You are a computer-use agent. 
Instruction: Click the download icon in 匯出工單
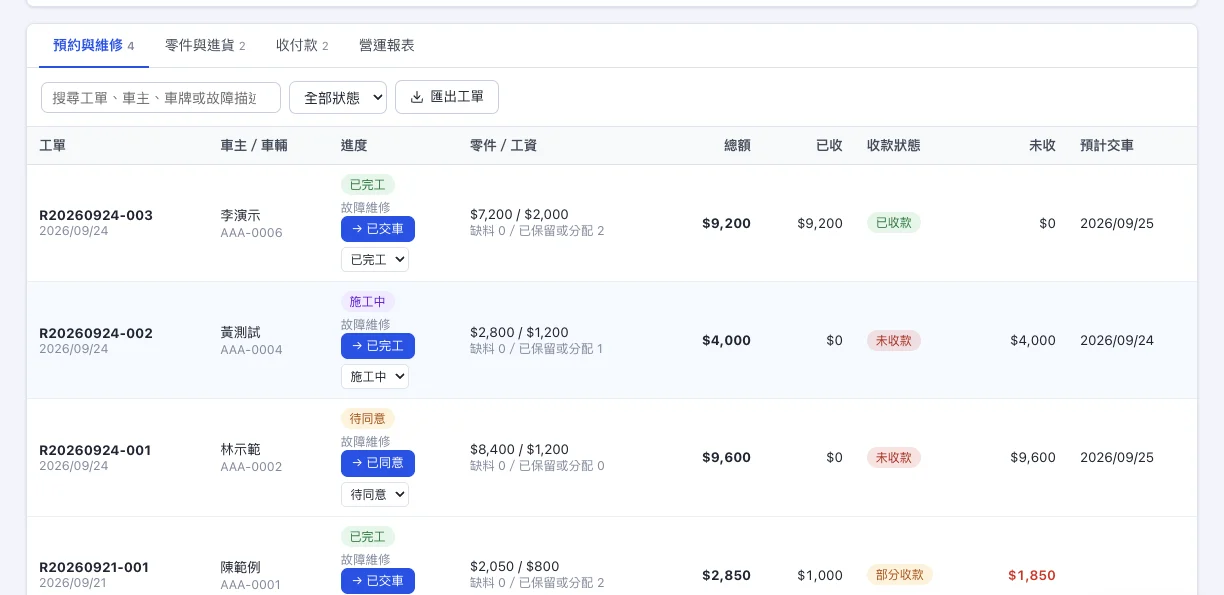coord(417,97)
